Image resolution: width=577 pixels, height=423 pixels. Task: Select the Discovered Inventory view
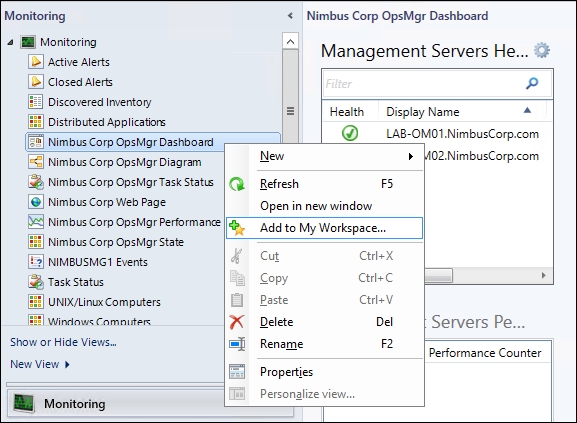[x=99, y=102]
